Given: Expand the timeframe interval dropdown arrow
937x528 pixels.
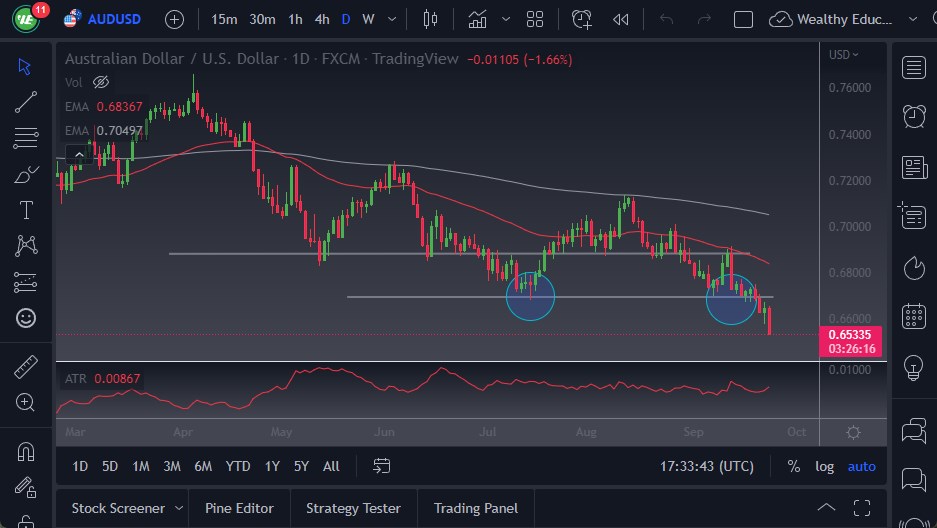Looking at the screenshot, I should pyautogui.click(x=391, y=19).
